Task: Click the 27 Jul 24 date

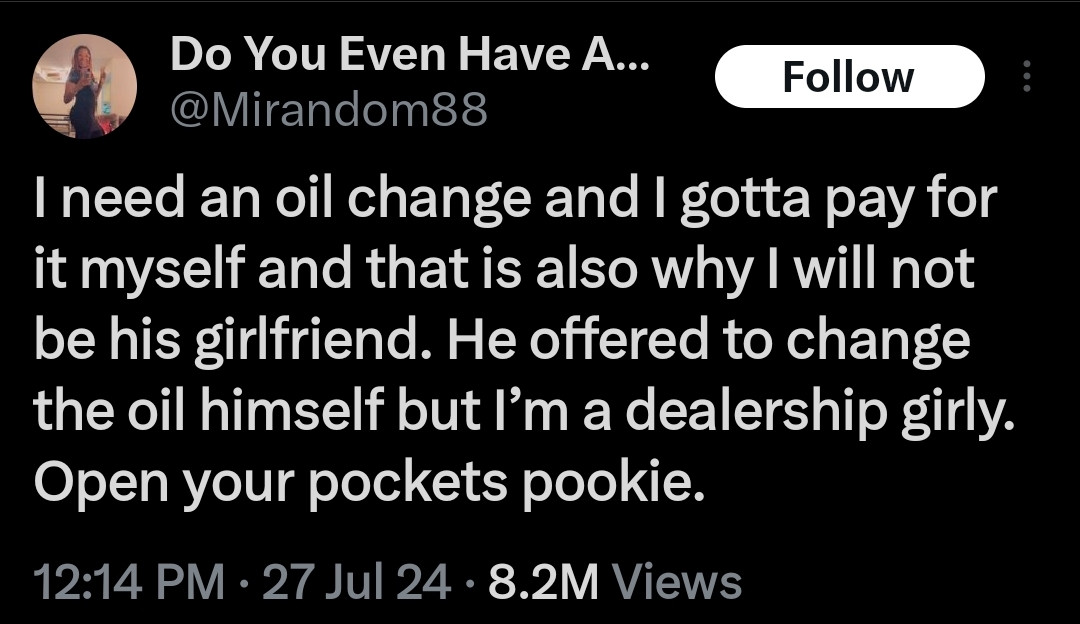Action: [x=355, y=581]
